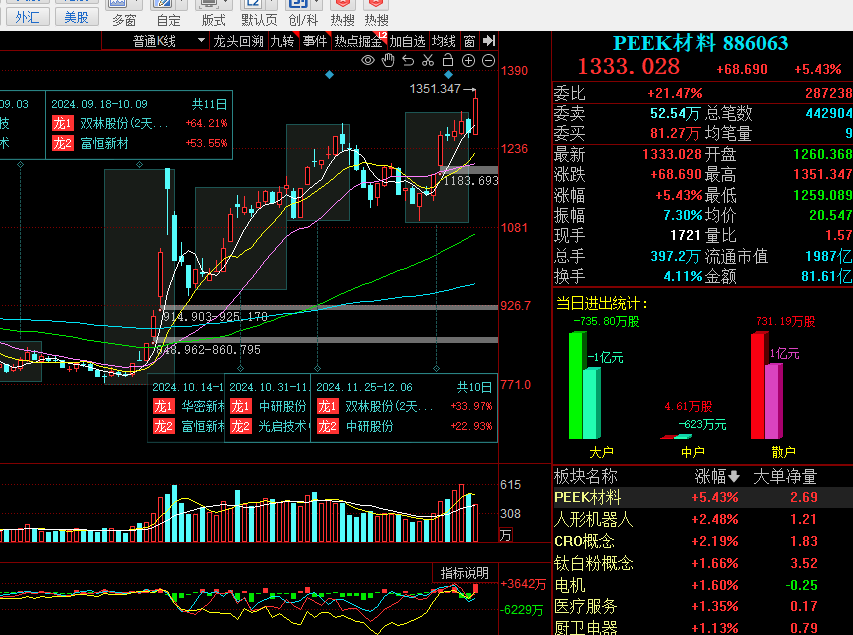The image size is (853, 635).
Task: Select the 钛白粉概念 sector row
Action: tap(703, 563)
